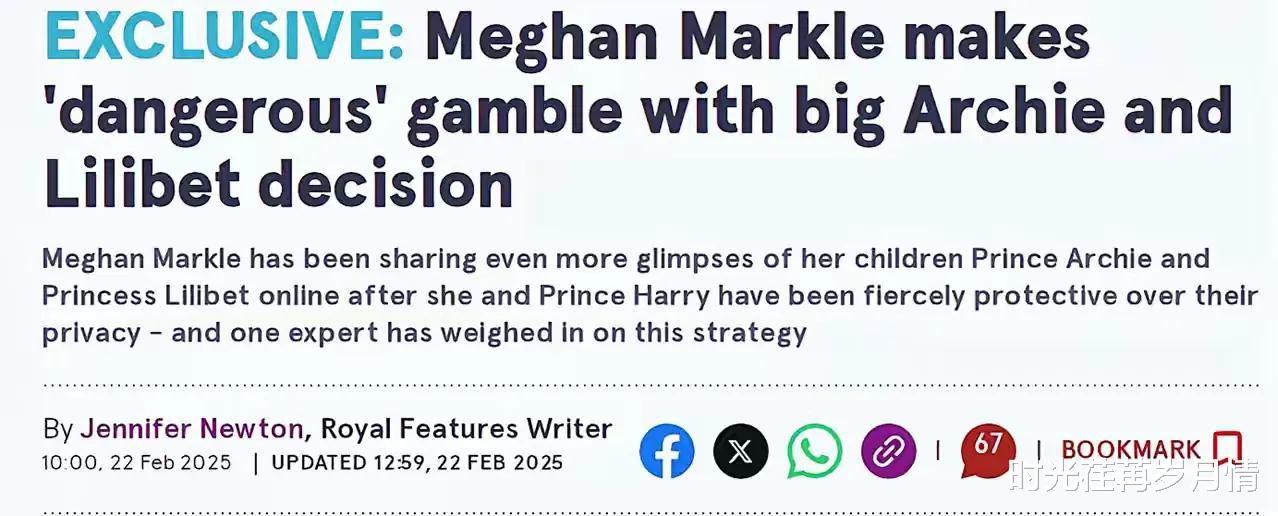Click the word 'By' in the byline
The height and width of the screenshot is (516, 1278).
click(58, 430)
